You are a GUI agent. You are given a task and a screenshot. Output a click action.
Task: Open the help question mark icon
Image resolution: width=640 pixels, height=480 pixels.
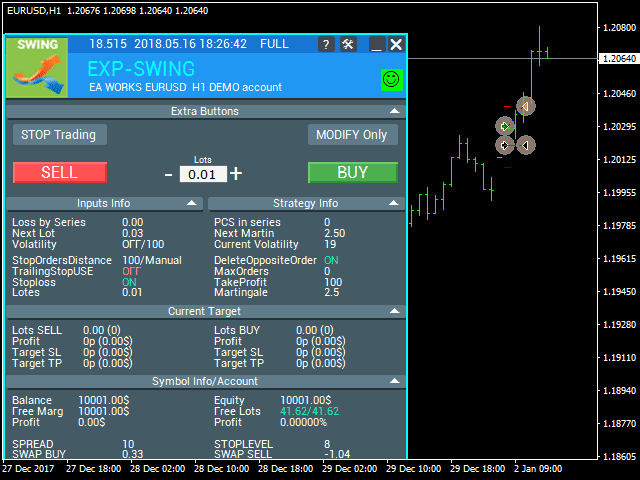[327, 44]
